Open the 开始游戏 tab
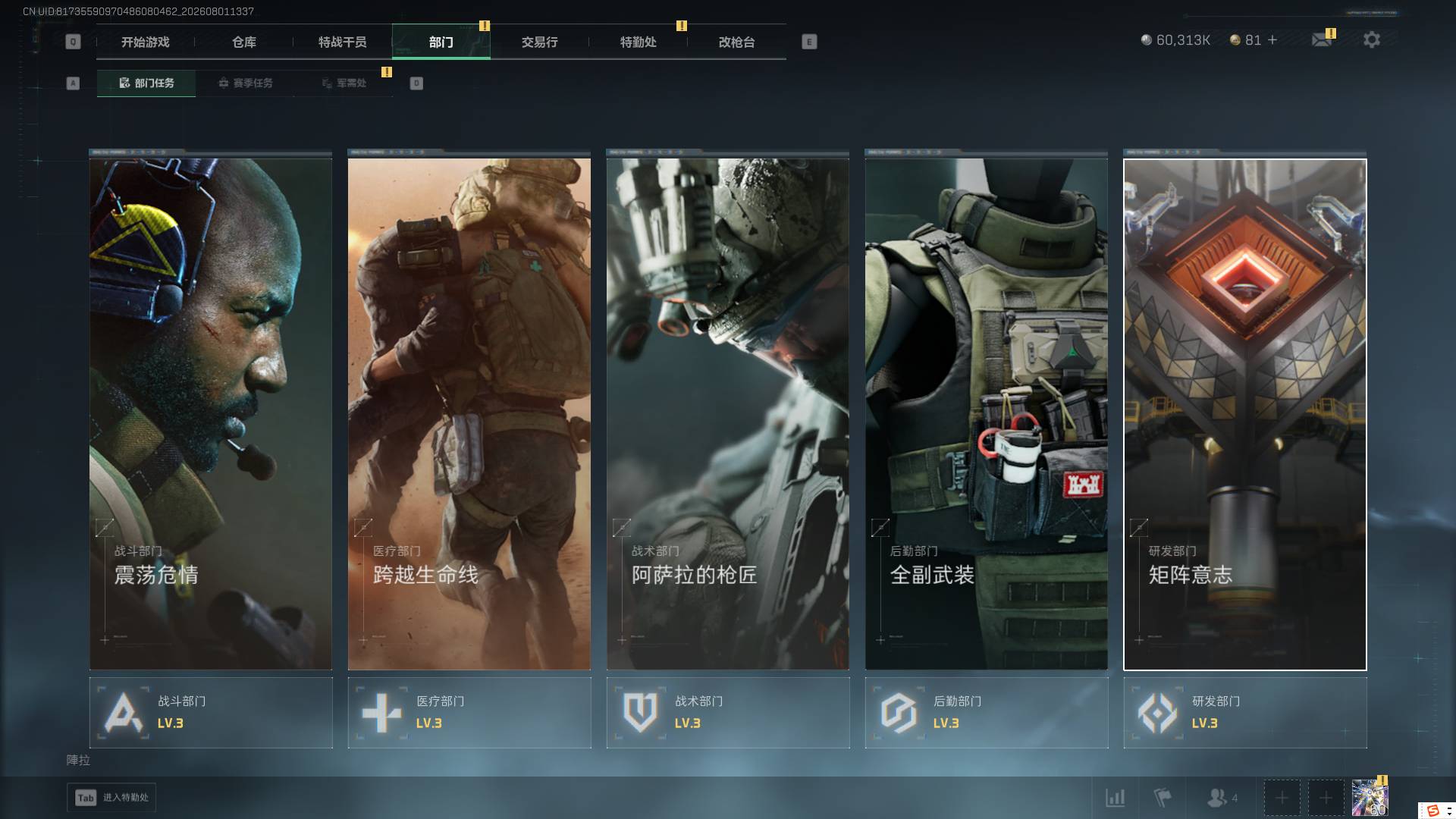 [x=146, y=42]
